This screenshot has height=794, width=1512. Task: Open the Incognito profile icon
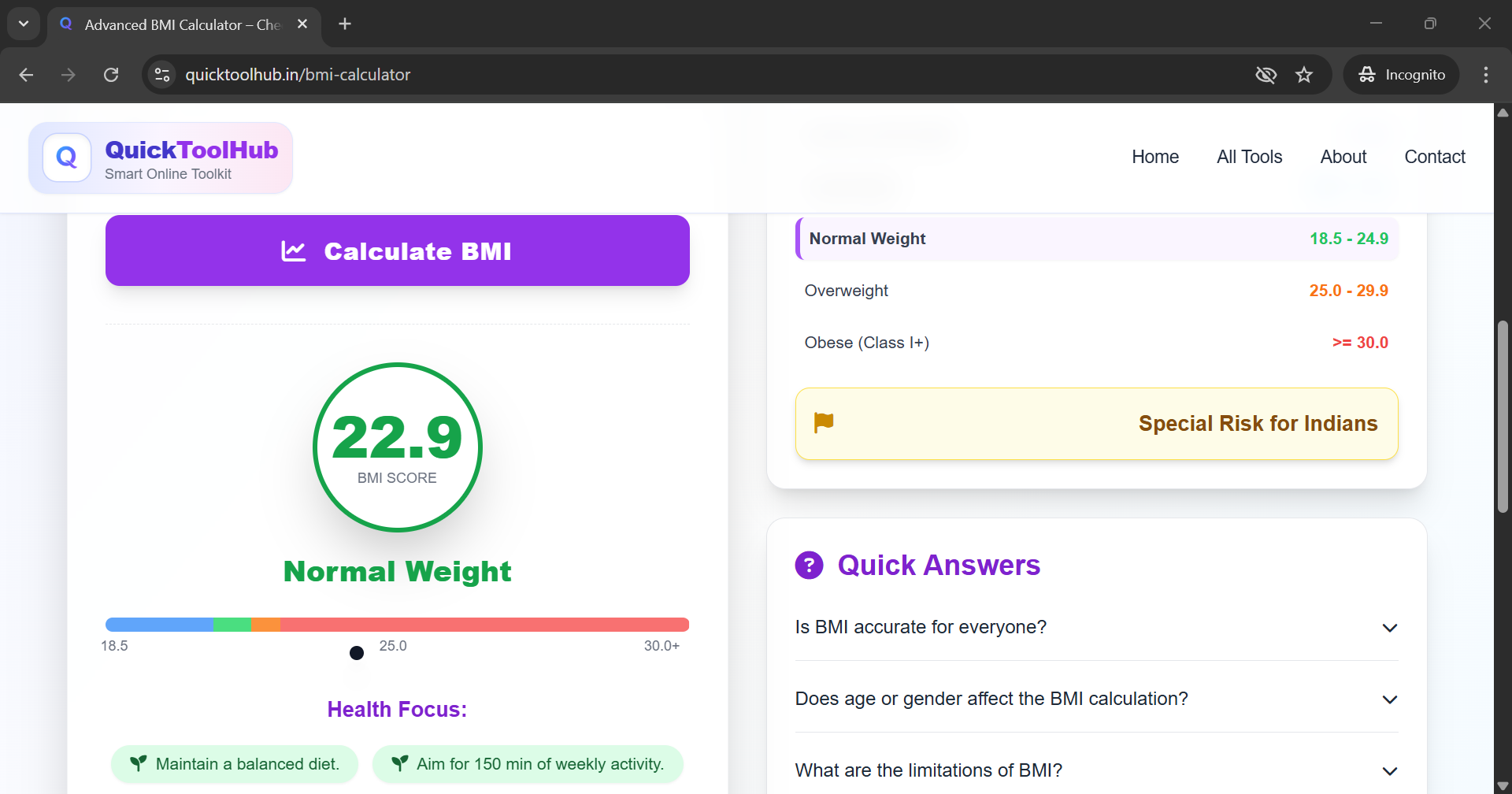pyautogui.click(x=1367, y=74)
